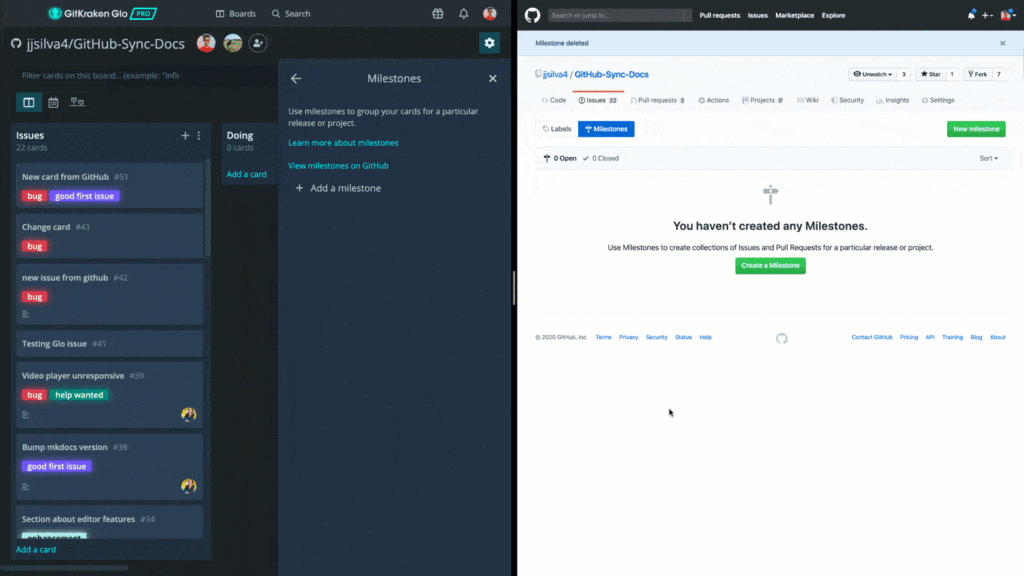This screenshot has width=1024, height=576.
Task: Switch to repo Pull requests tab
Action: point(658,101)
